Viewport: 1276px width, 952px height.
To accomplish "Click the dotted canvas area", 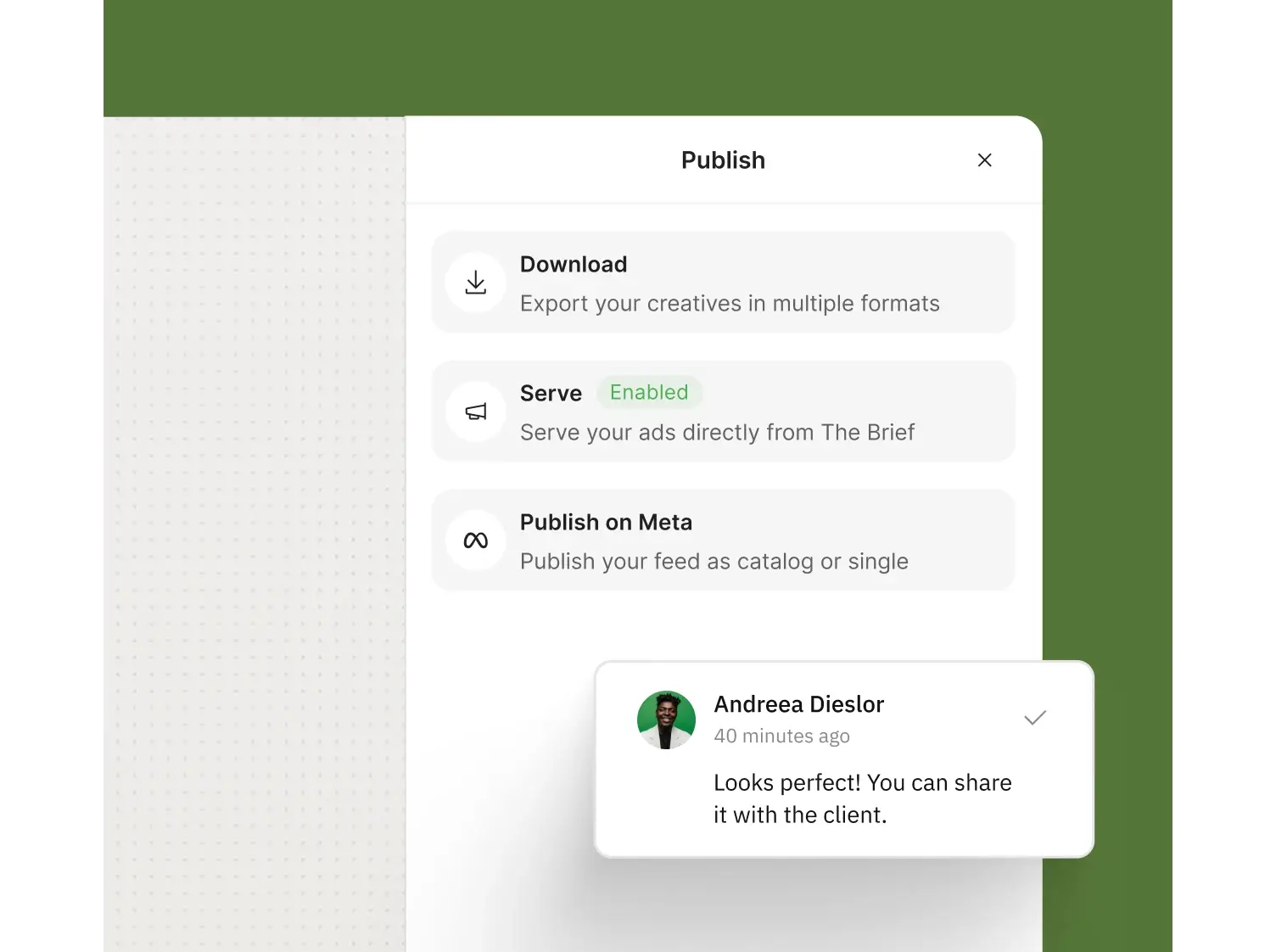I will point(255,535).
